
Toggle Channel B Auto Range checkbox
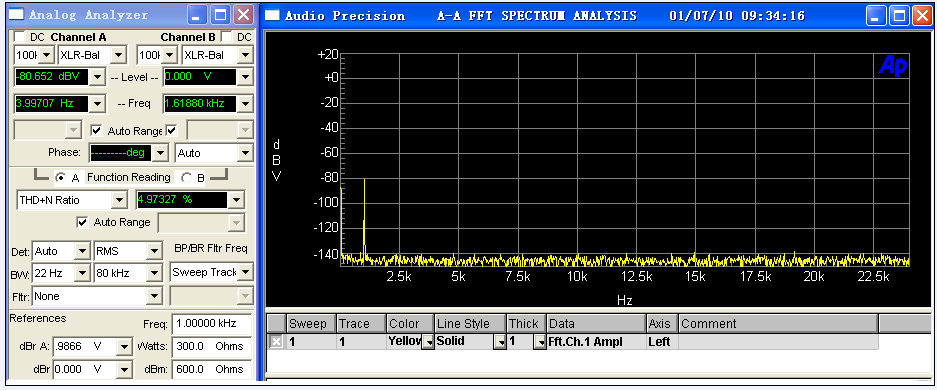(x=172, y=130)
